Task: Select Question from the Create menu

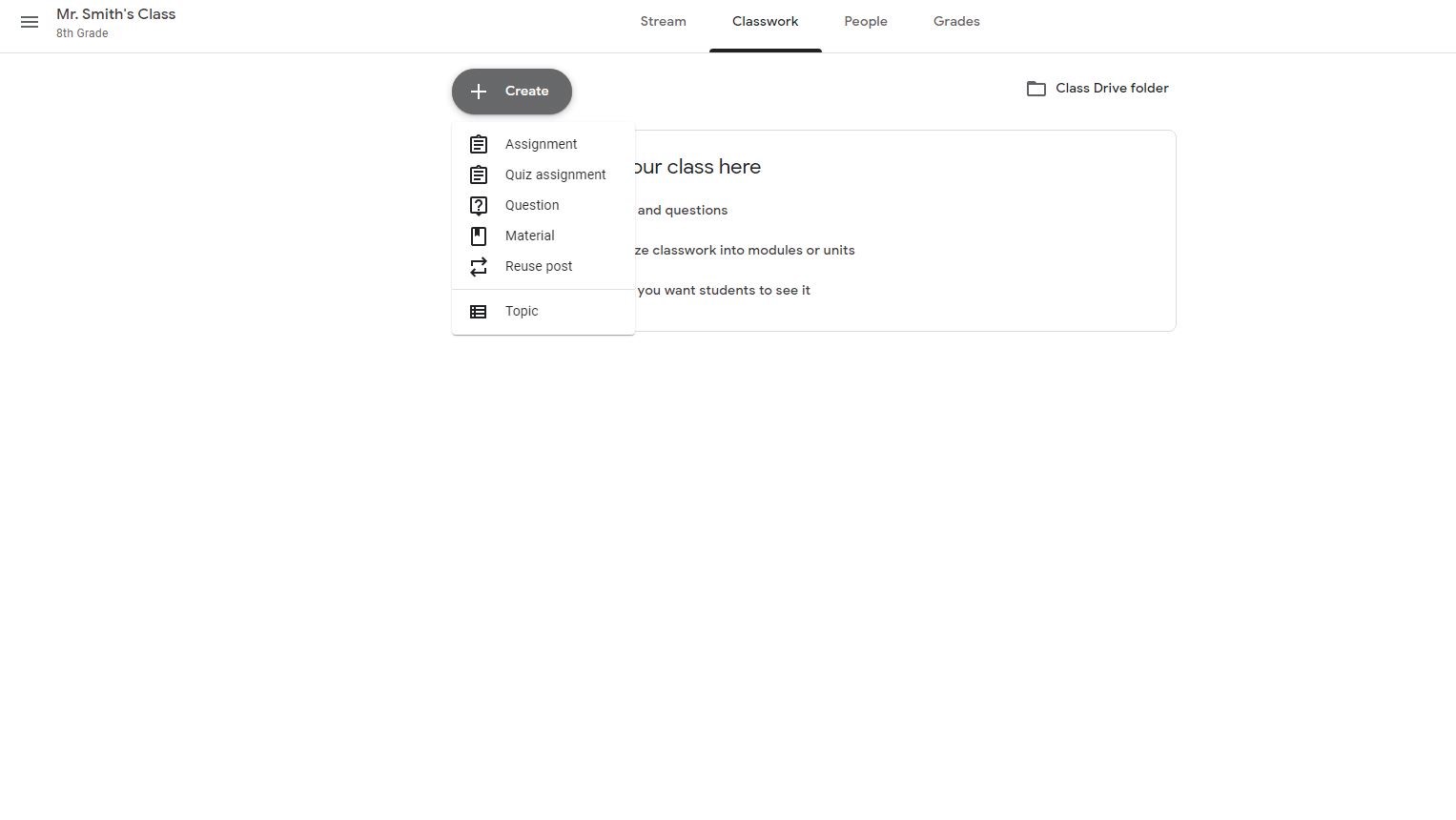Action: click(x=531, y=205)
